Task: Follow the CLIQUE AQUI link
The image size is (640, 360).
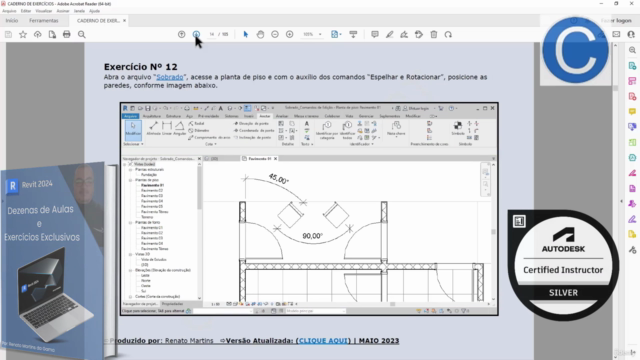Action: click(323, 340)
